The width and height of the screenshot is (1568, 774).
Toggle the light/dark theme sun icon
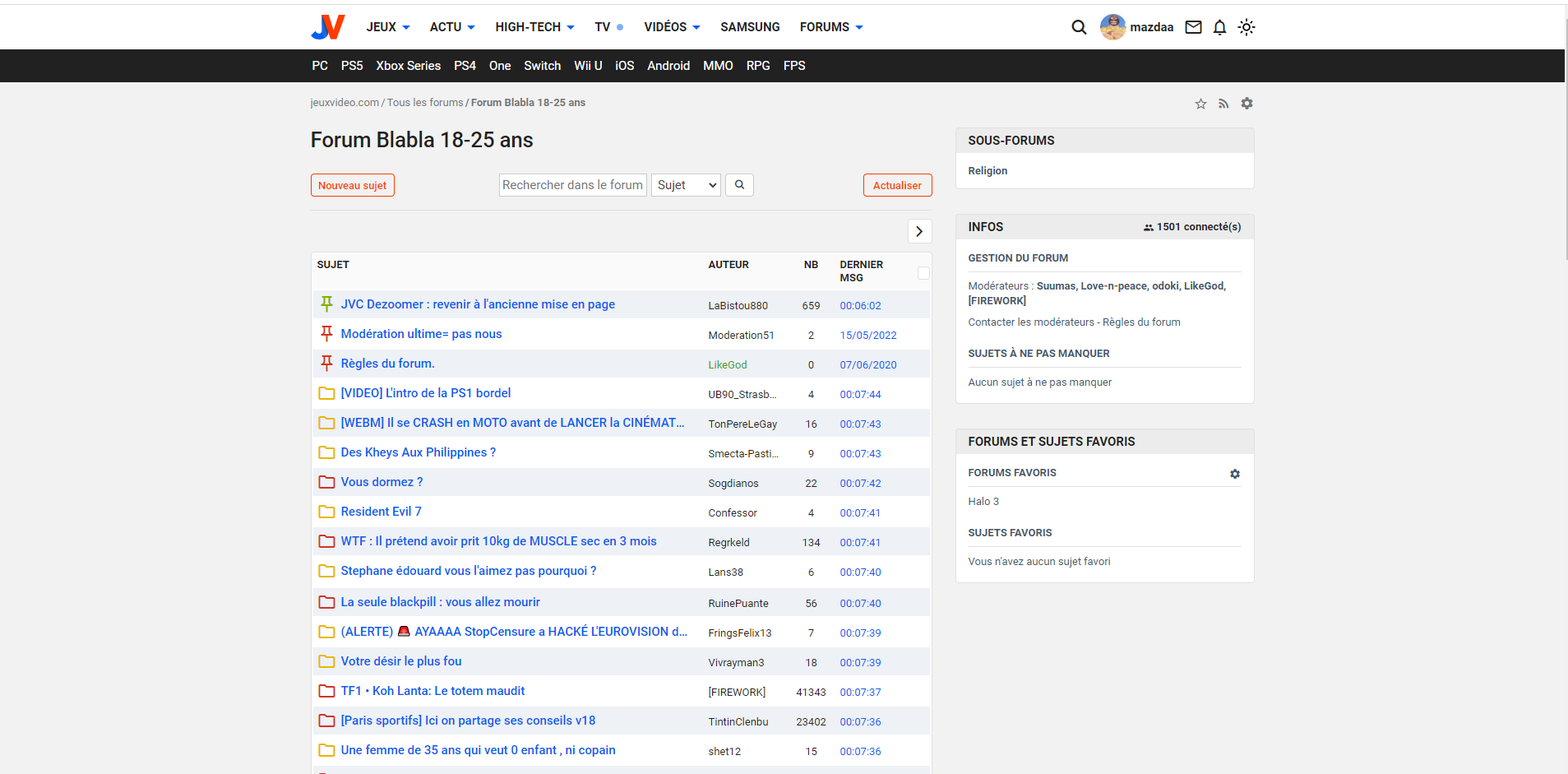point(1247,27)
